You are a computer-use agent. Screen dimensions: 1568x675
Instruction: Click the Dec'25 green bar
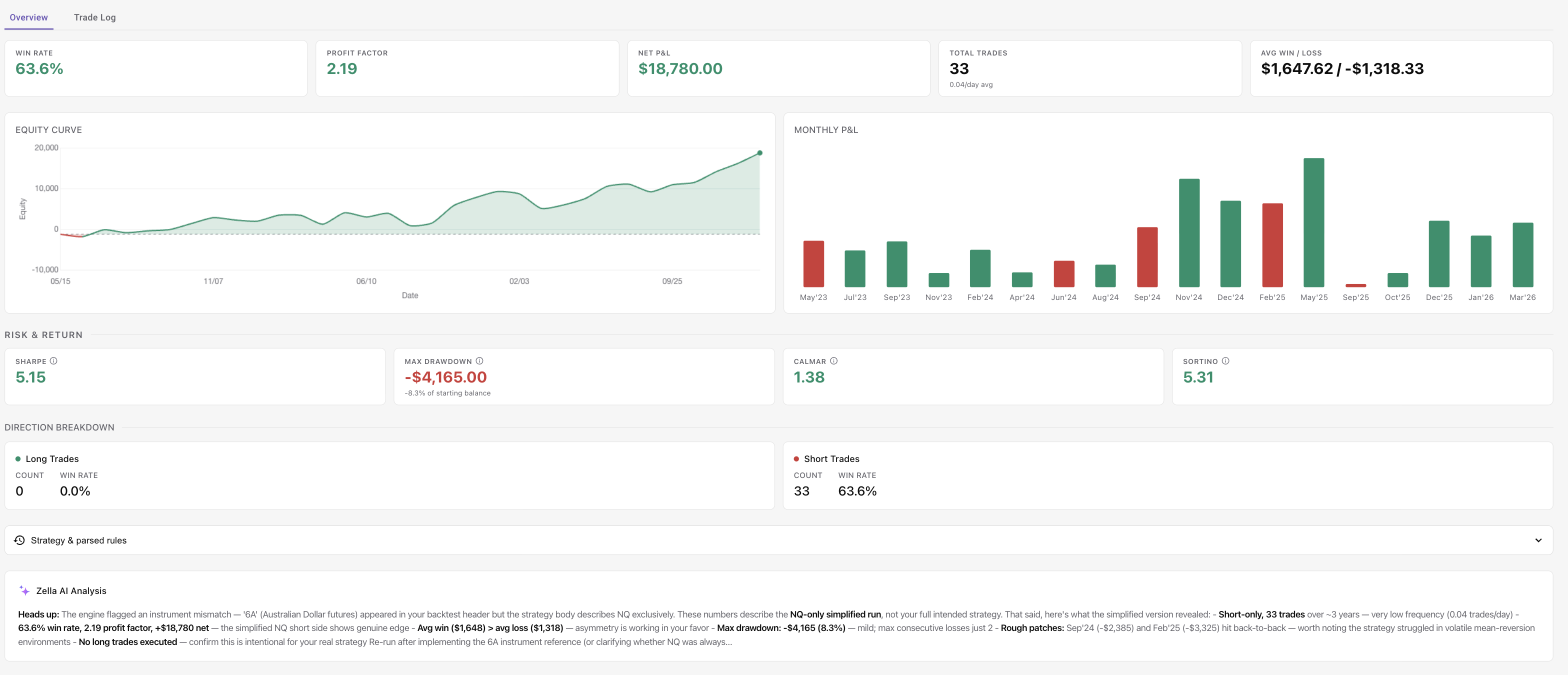[1439, 254]
